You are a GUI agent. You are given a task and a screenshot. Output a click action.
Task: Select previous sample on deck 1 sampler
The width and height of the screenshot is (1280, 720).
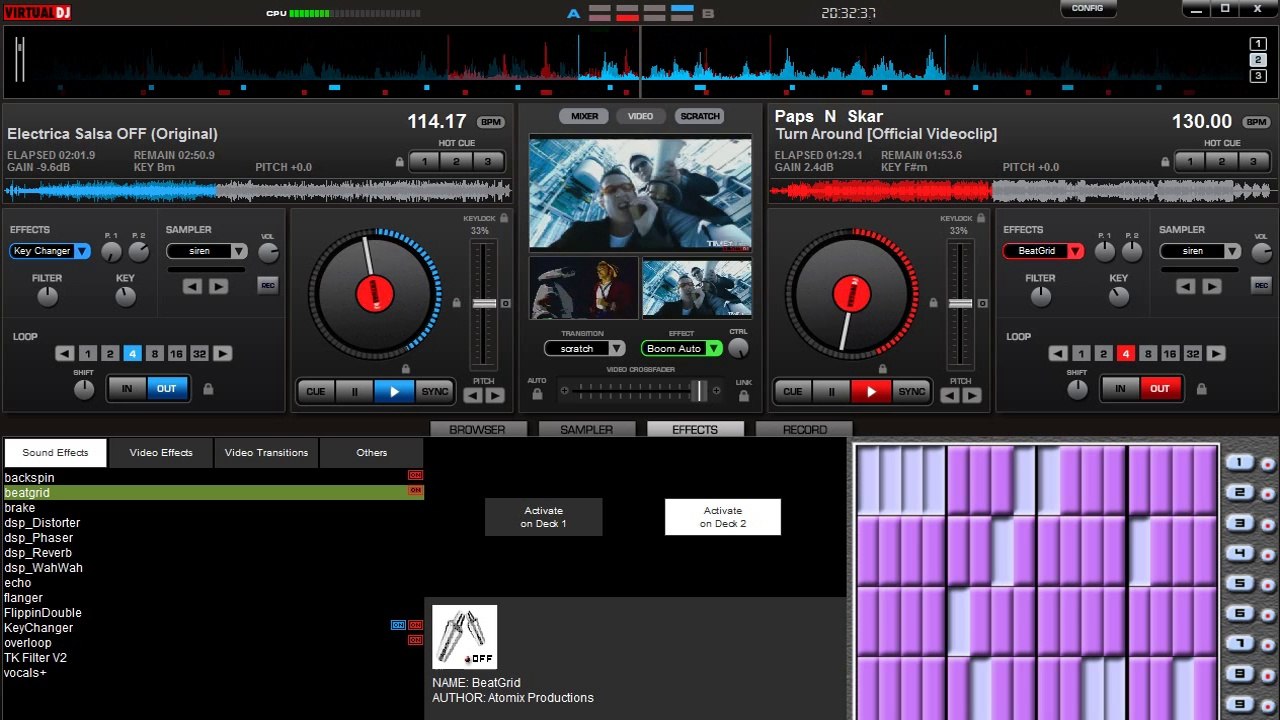192,286
